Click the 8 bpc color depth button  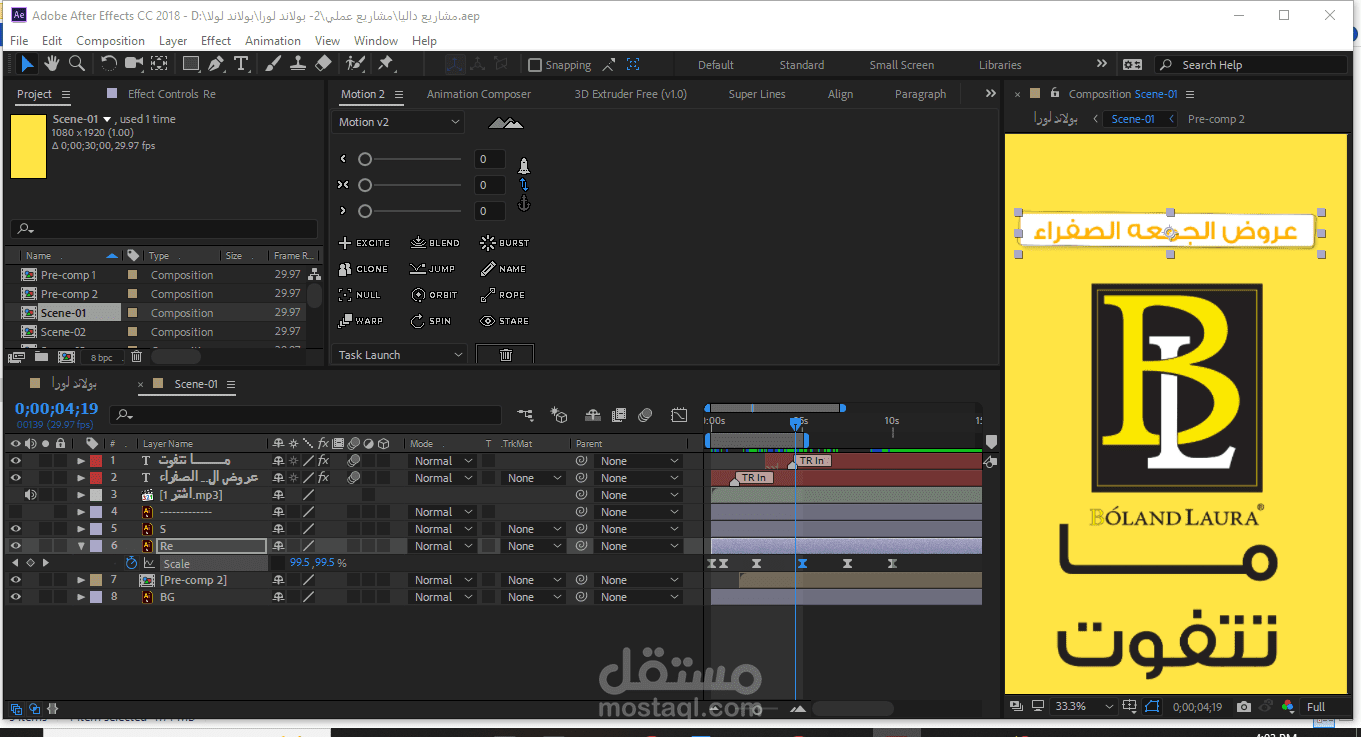click(102, 357)
